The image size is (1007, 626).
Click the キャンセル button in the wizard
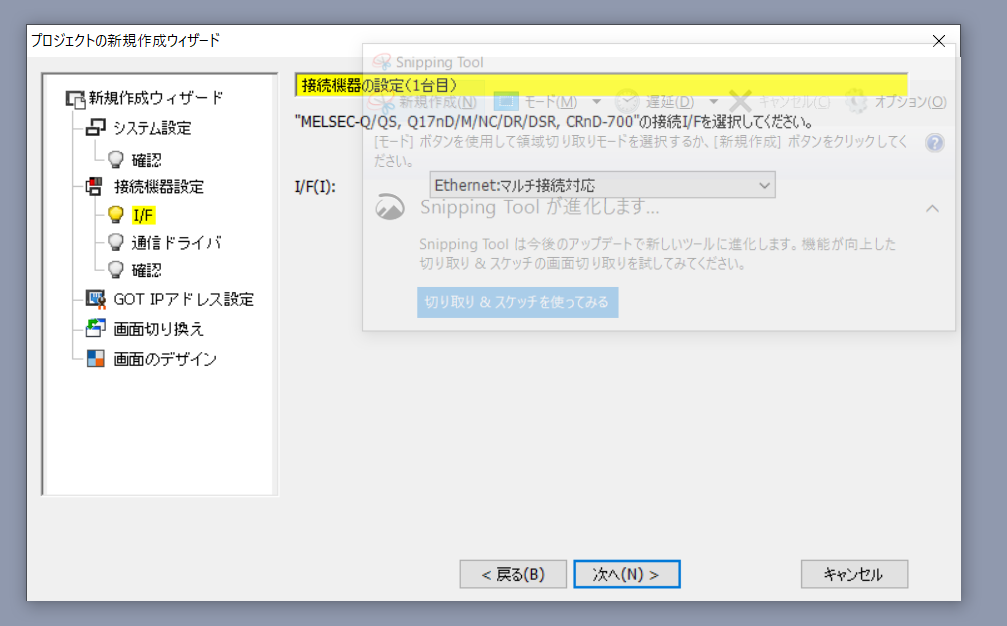tap(854, 574)
